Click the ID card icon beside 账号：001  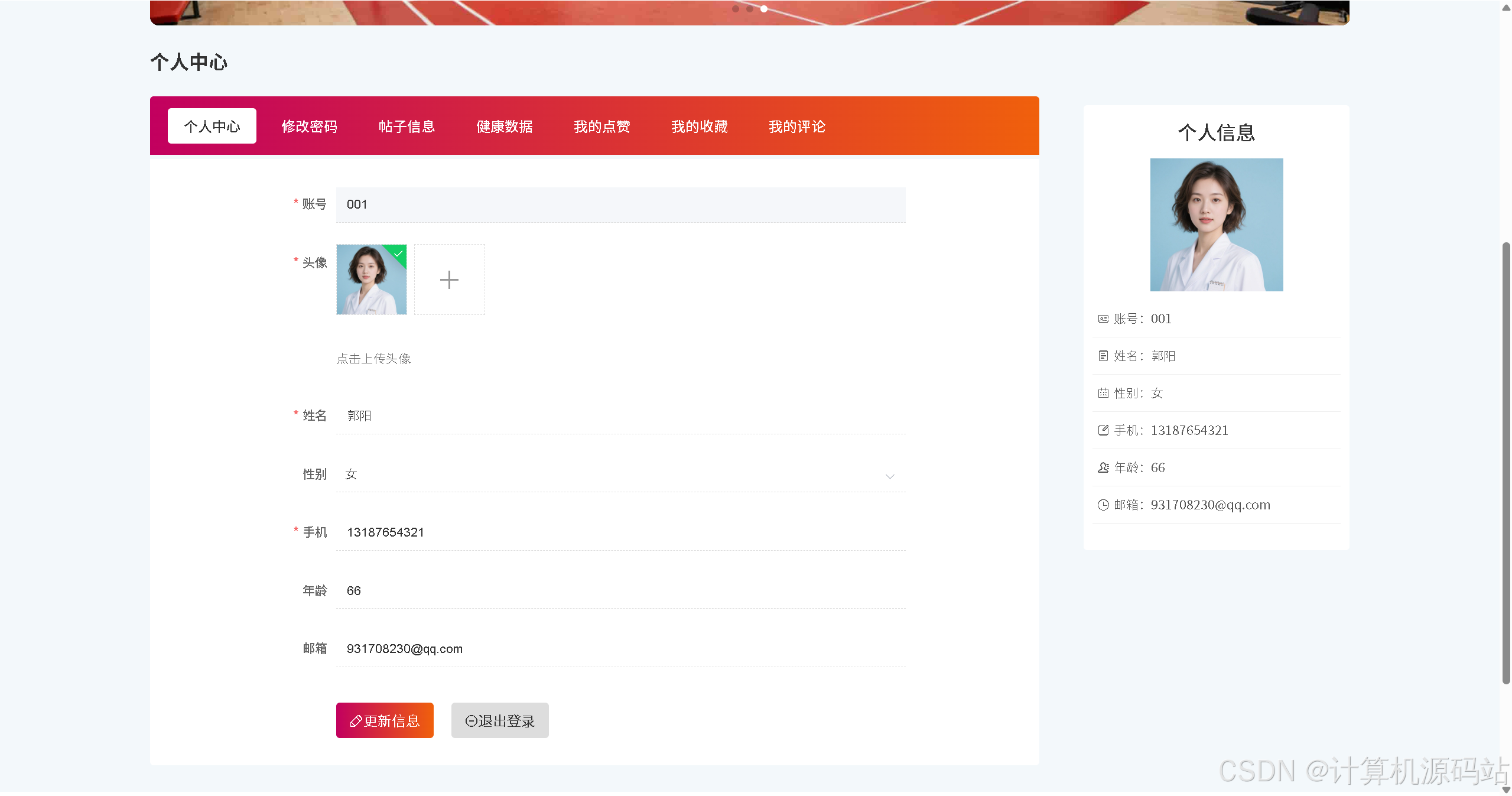(1103, 319)
